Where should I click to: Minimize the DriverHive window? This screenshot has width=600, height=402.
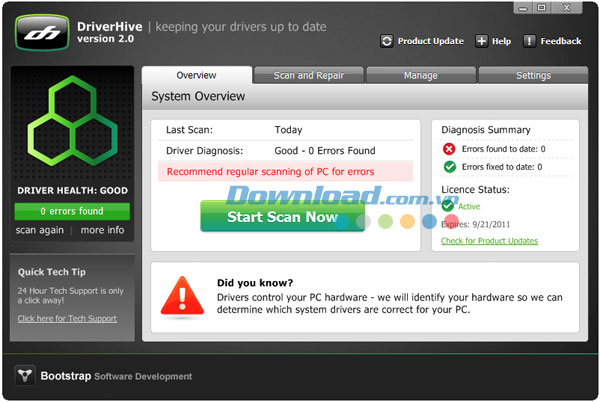(x=523, y=8)
